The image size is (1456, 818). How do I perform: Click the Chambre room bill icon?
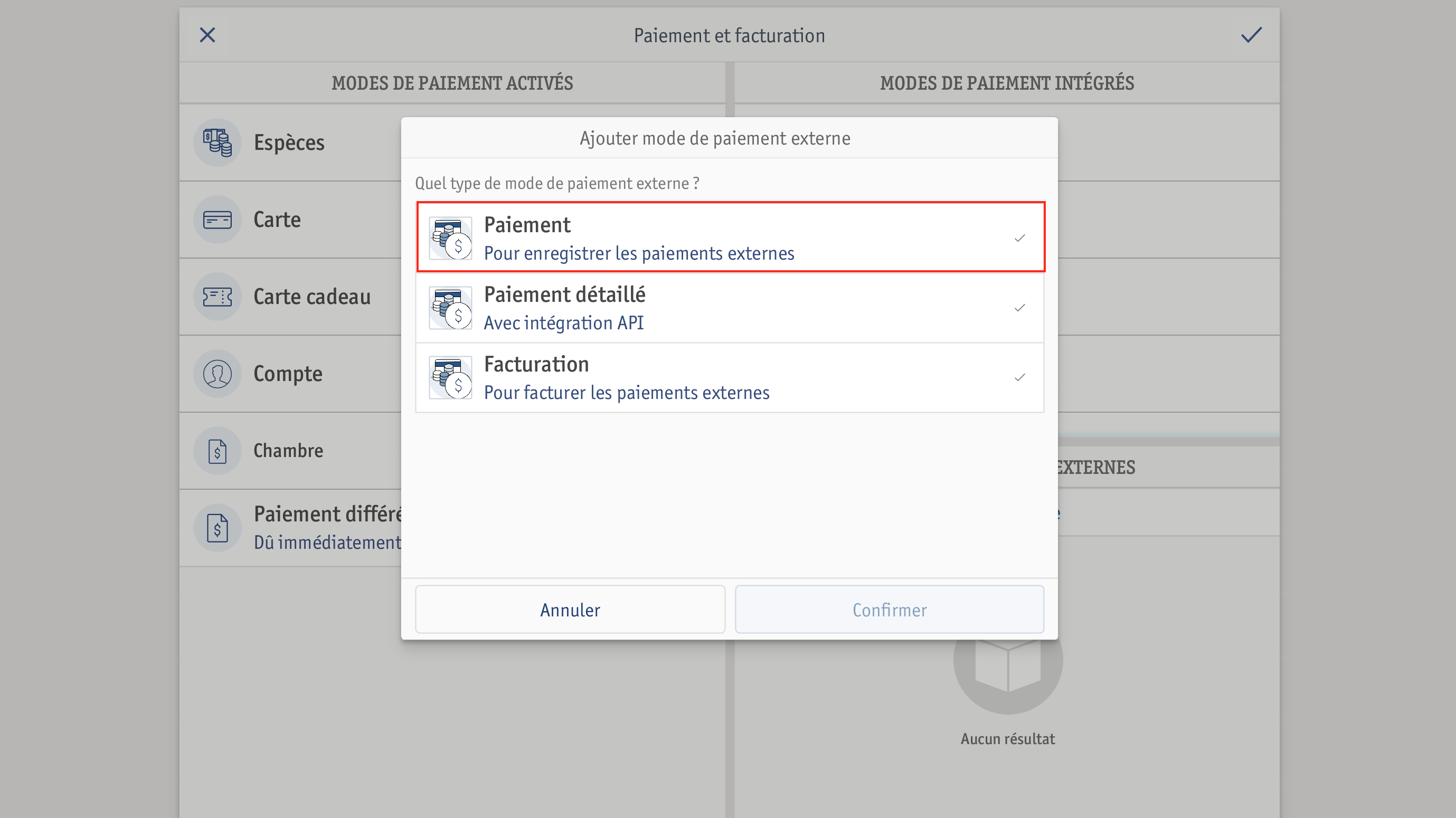218,451
